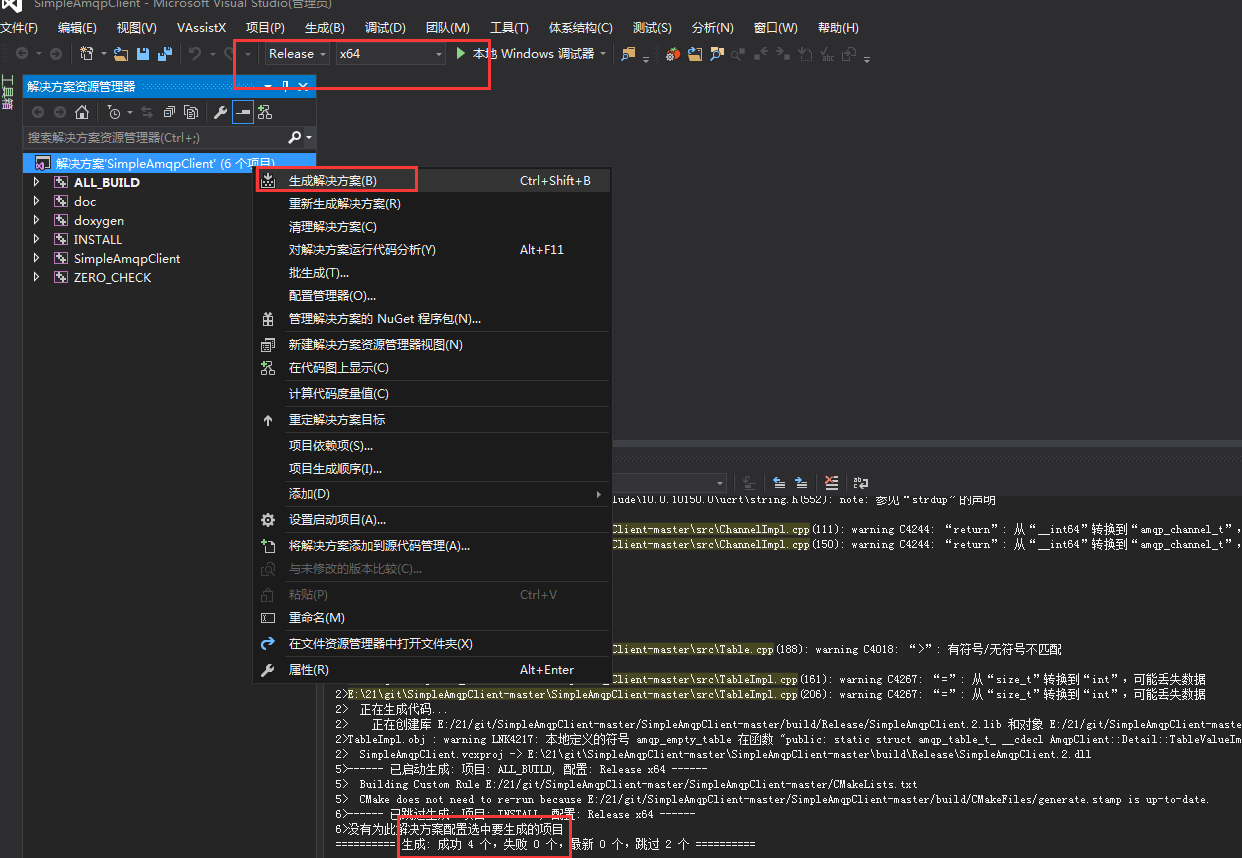Open the x64 platform dropdown
1242x858 pixels.
[x=390, y=54]
